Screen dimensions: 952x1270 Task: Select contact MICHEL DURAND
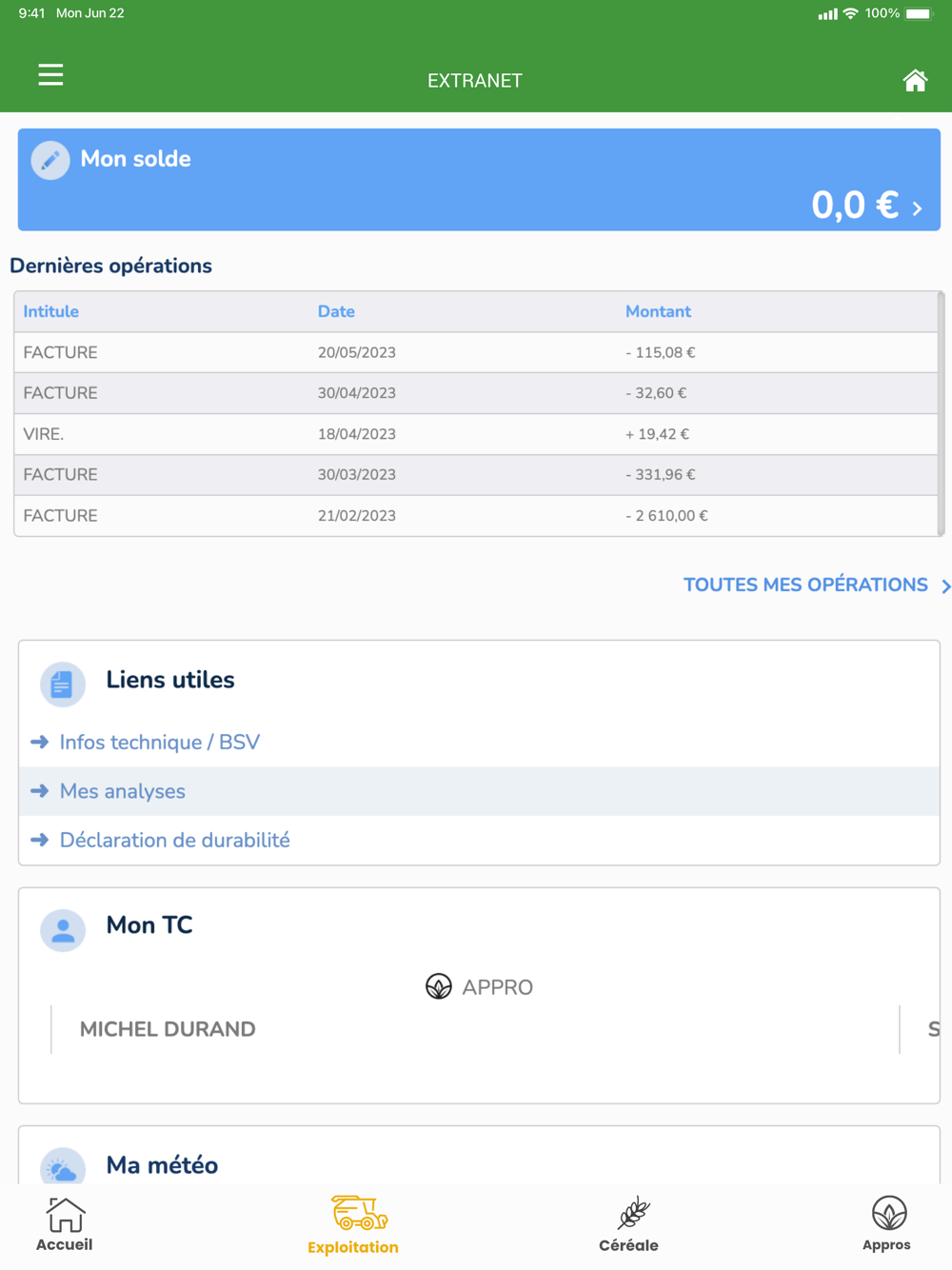click(x=168, y=1029)
